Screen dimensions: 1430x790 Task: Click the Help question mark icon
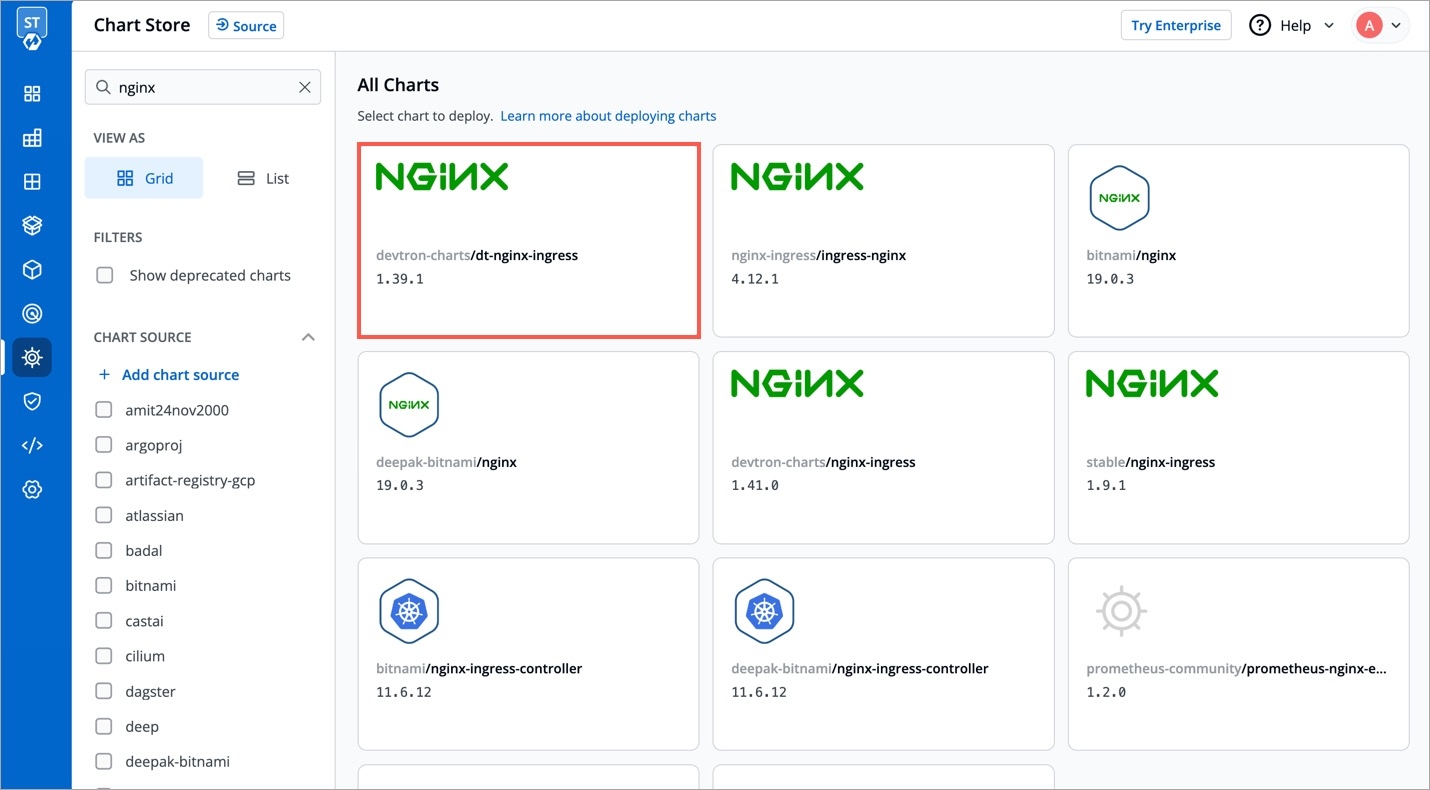[x=1260, y=26]
